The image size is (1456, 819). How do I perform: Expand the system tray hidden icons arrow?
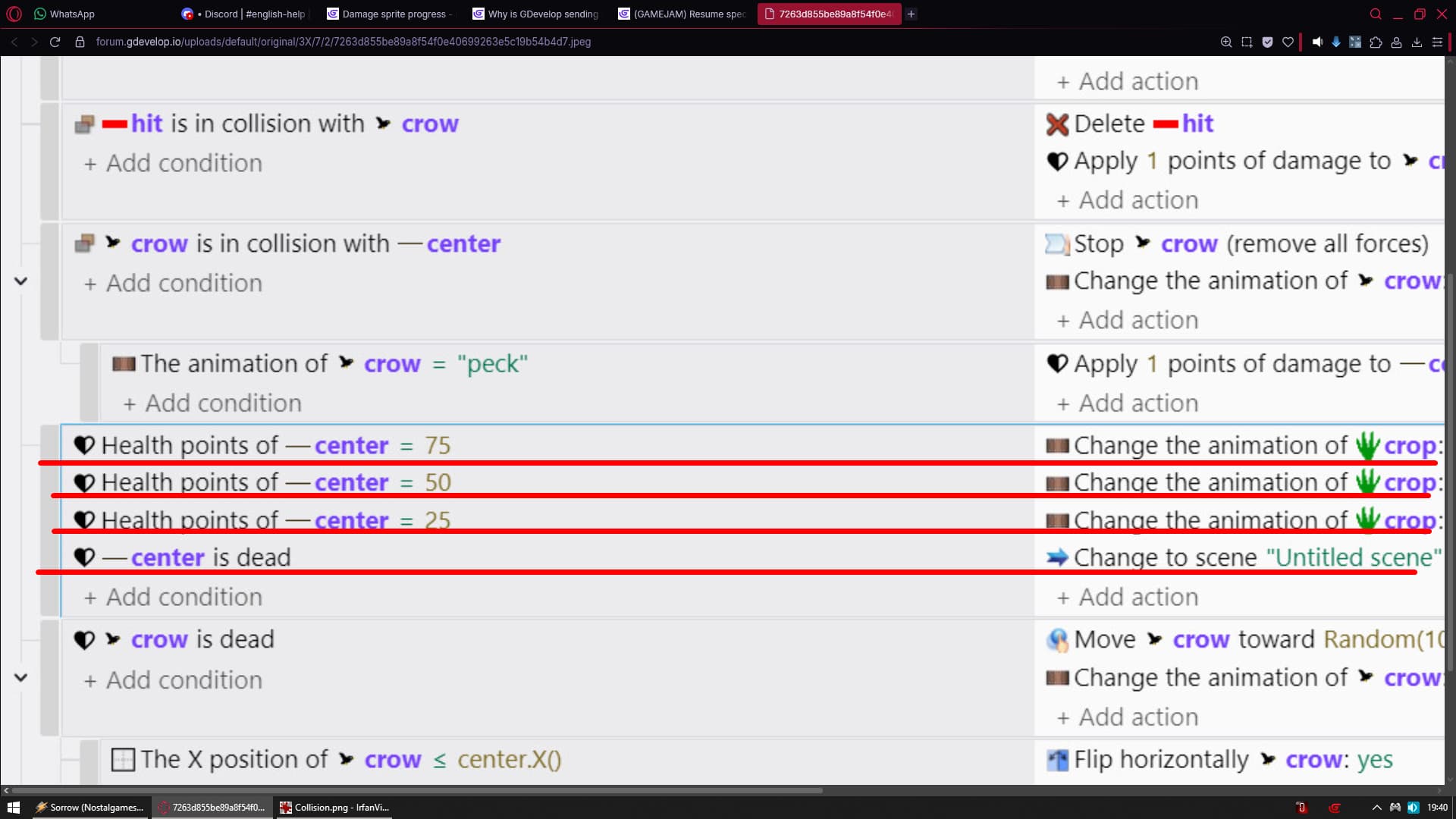(1376, 808)
